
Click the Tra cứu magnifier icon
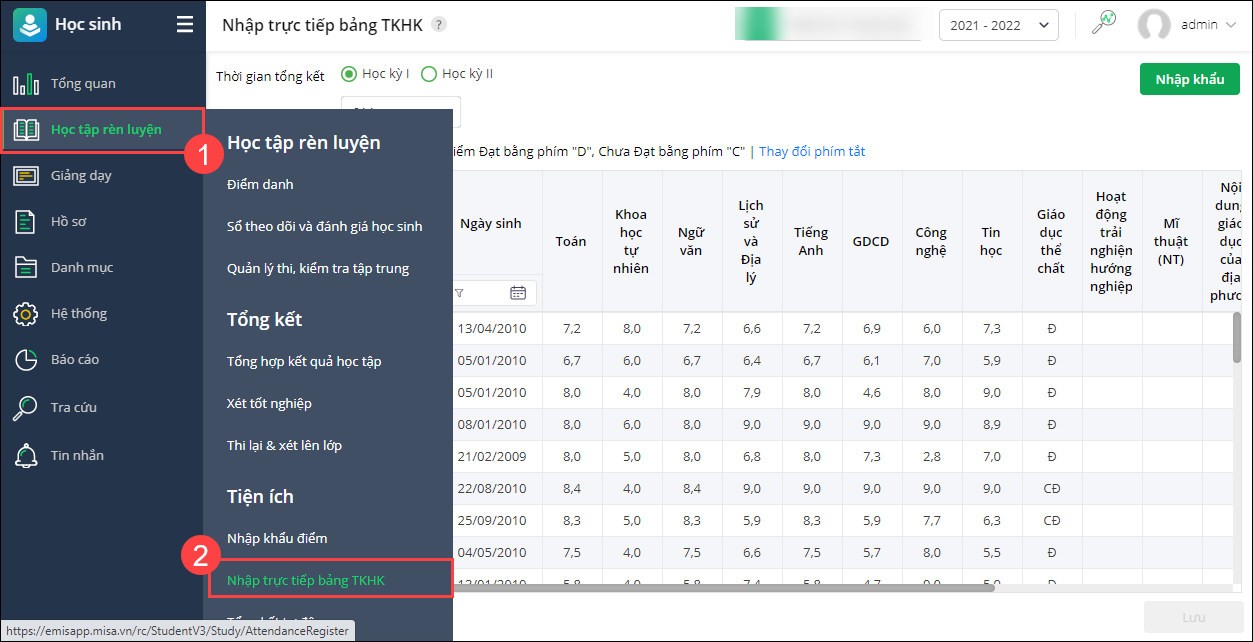pyautogui.click(x=26, y=408)
